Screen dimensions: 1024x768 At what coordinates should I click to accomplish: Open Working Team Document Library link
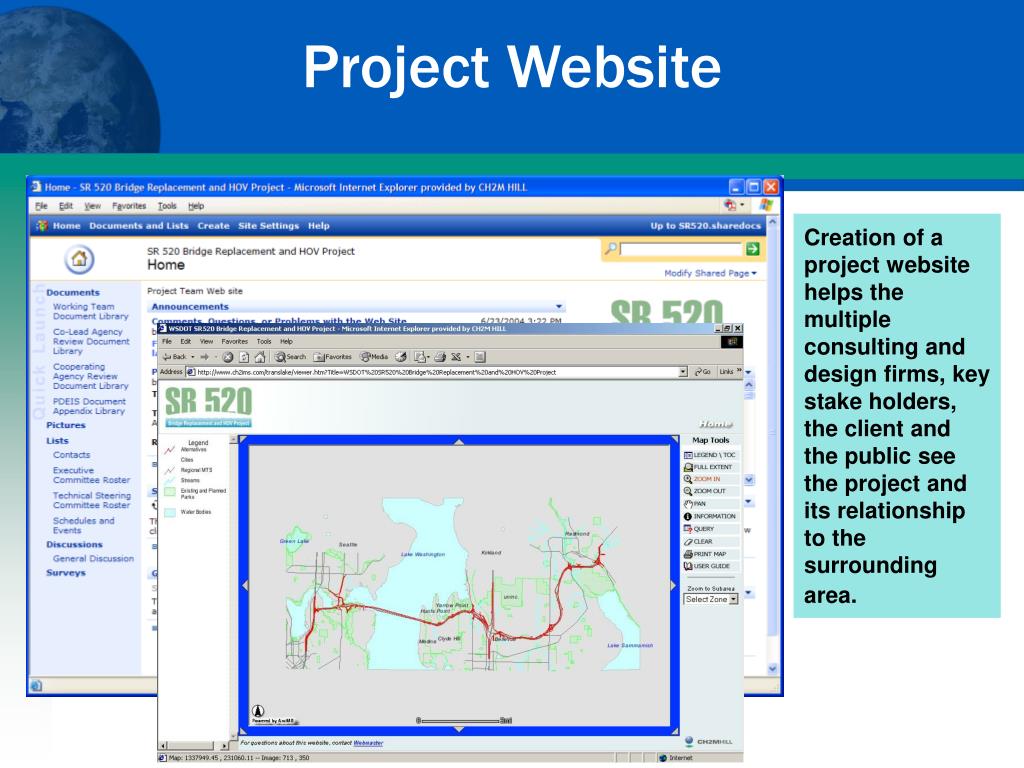click(91, 312)
